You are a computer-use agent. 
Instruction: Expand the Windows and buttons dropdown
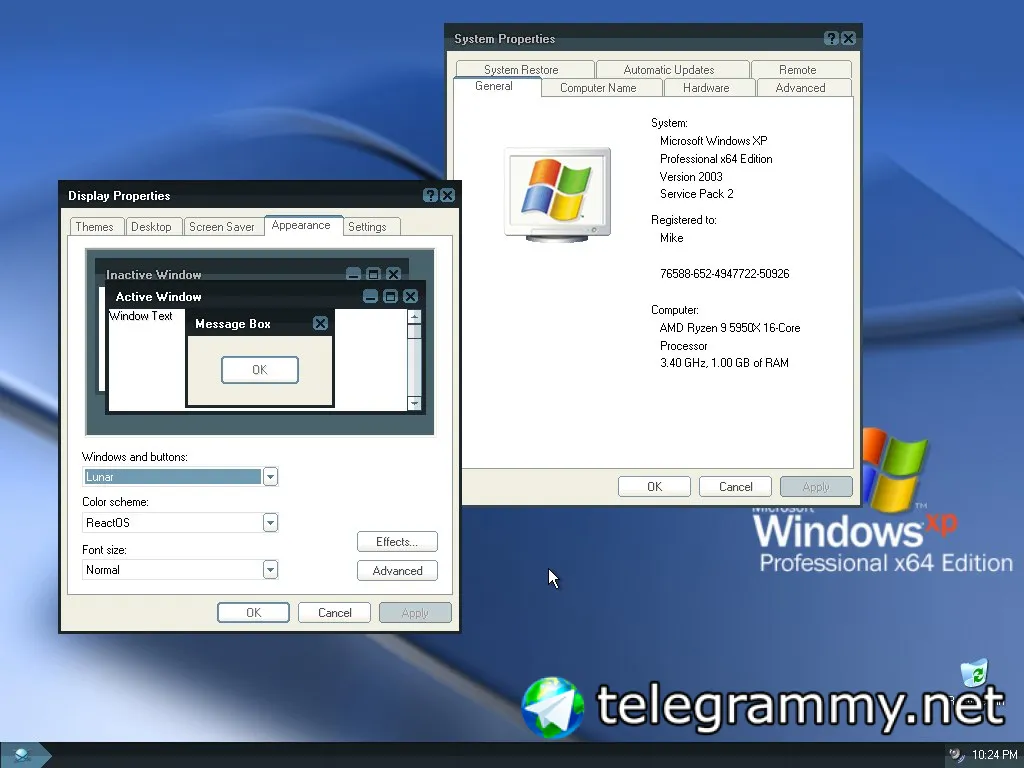(270, 477)
